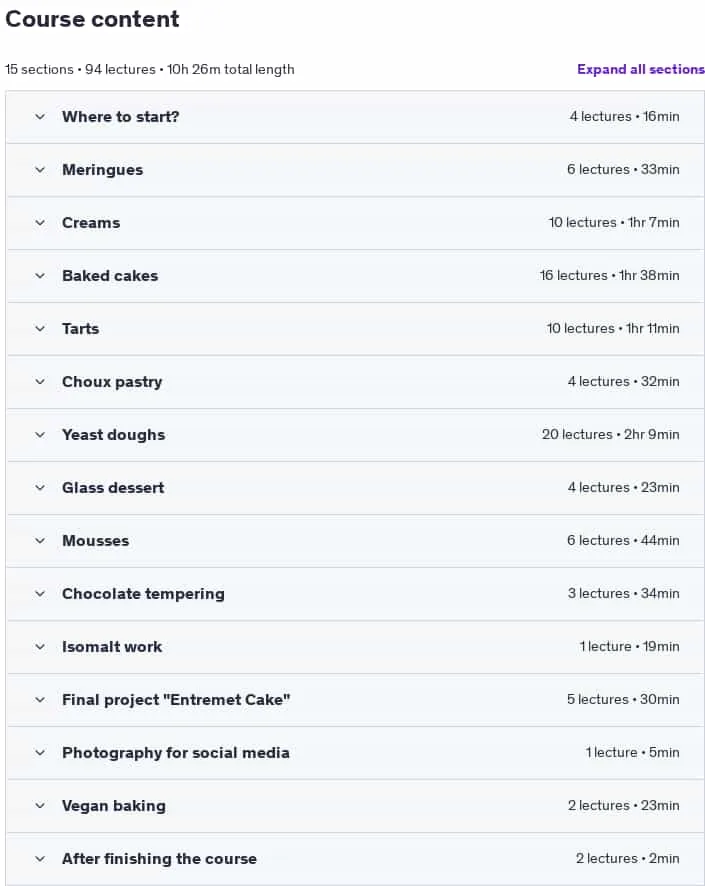
Task: Expand the Where to start? chevron
Action: 40,117
